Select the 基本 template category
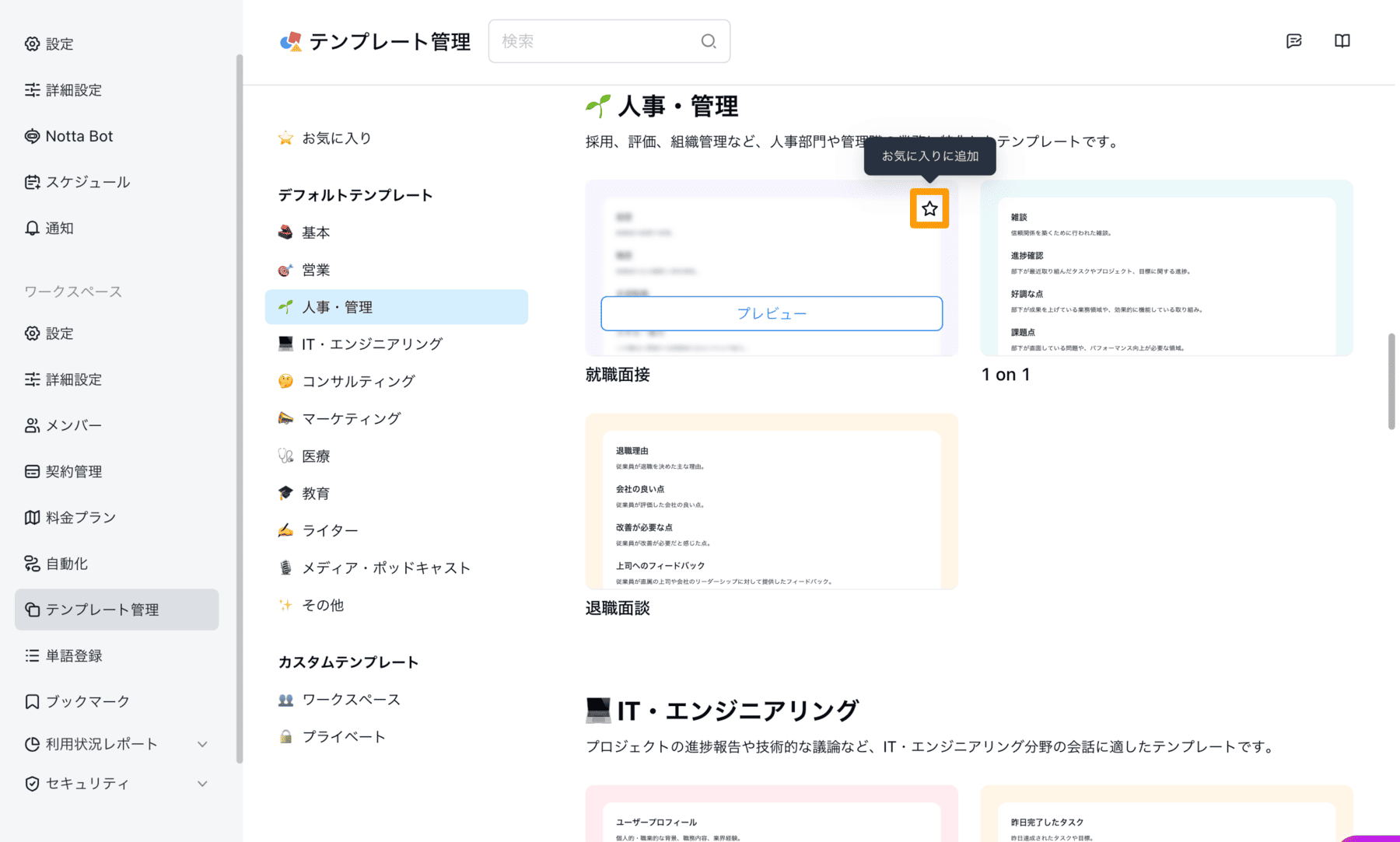 (x=396, y=232)
